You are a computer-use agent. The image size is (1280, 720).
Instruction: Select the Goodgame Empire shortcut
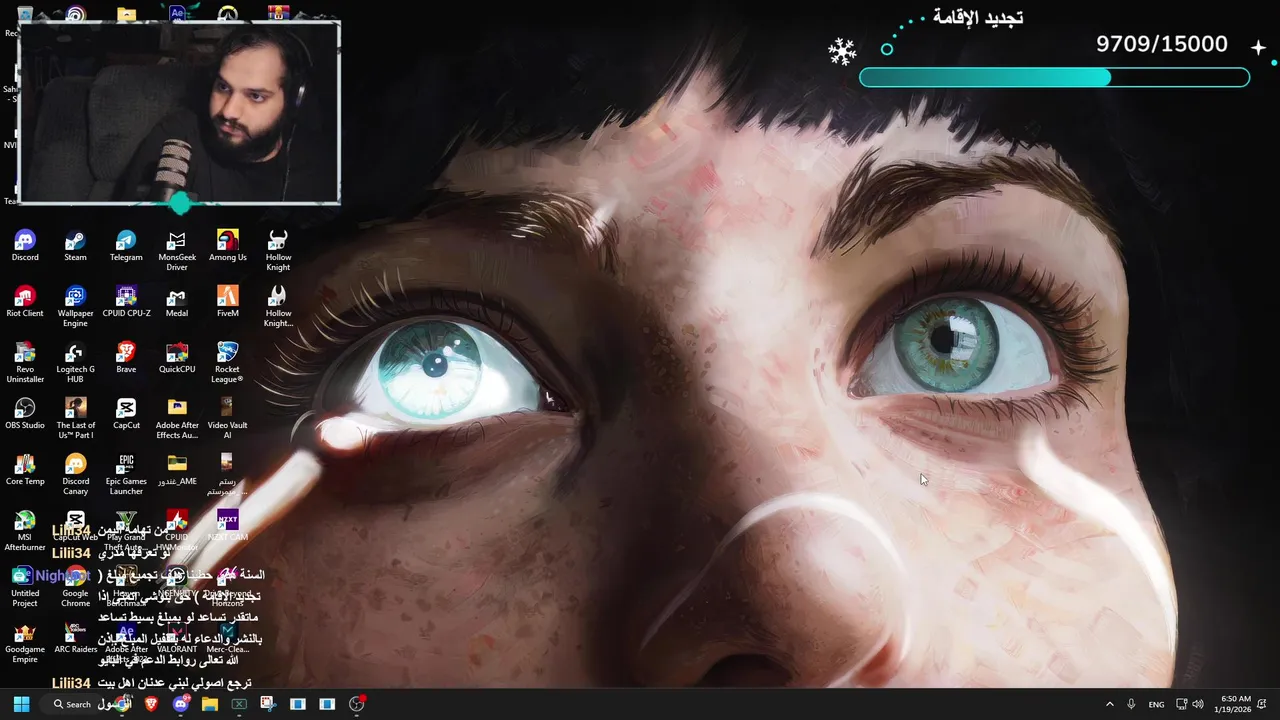pos(25,643)
